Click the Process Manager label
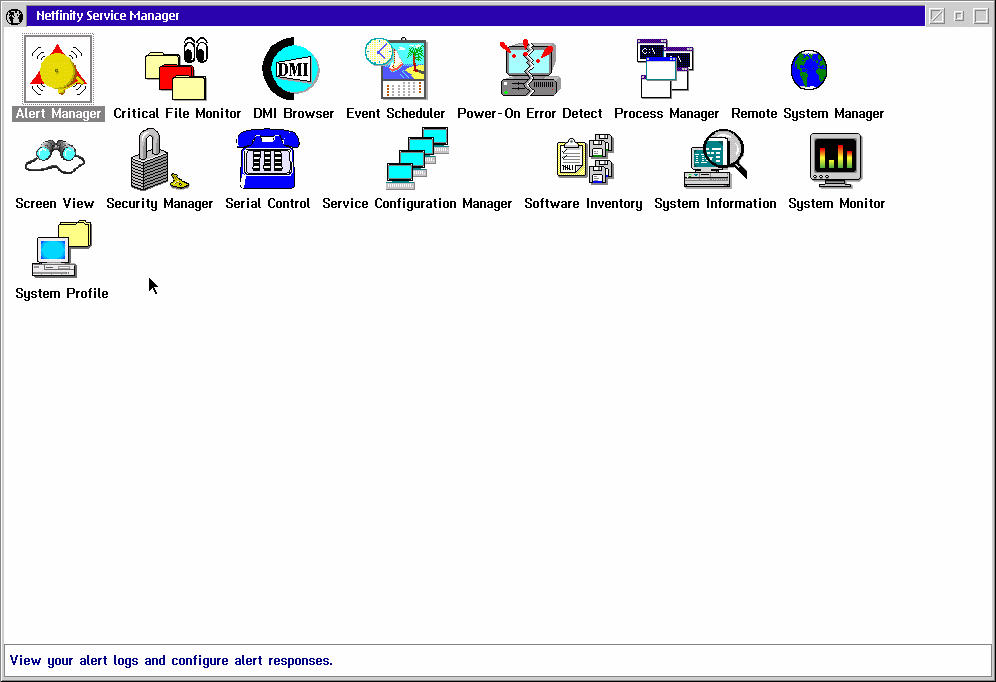996x682 pixels. coord(666,114)
